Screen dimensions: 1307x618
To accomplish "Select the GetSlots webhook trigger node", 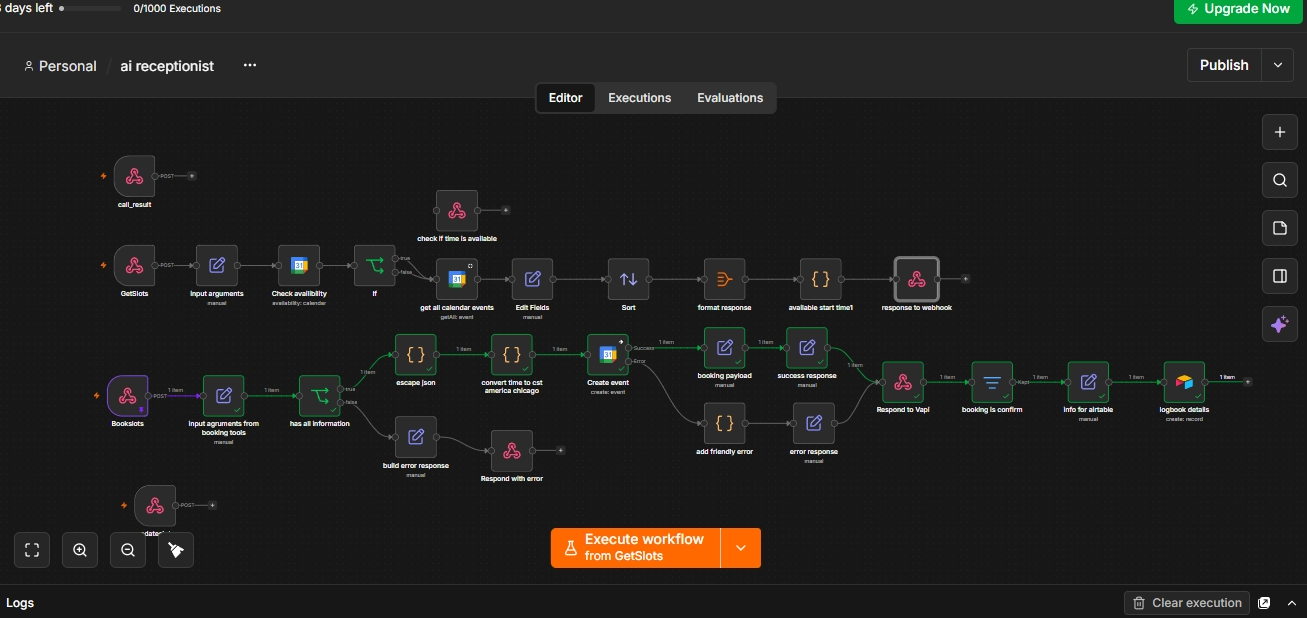I will pos(134,266).
